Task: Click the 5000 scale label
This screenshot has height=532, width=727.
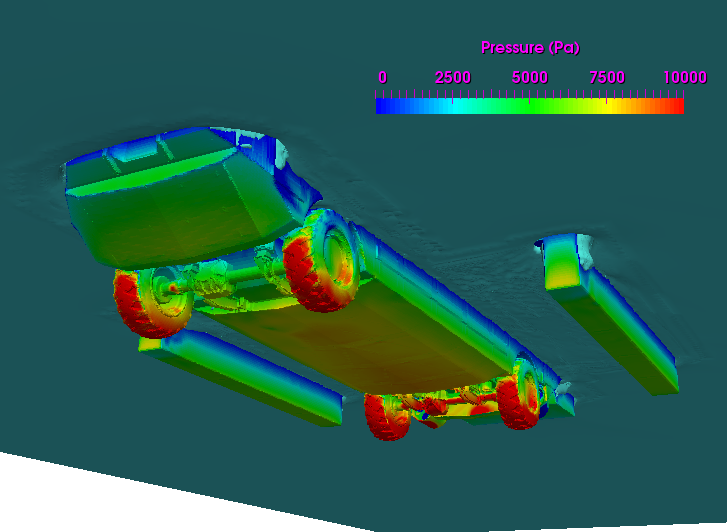Action: 529,77
